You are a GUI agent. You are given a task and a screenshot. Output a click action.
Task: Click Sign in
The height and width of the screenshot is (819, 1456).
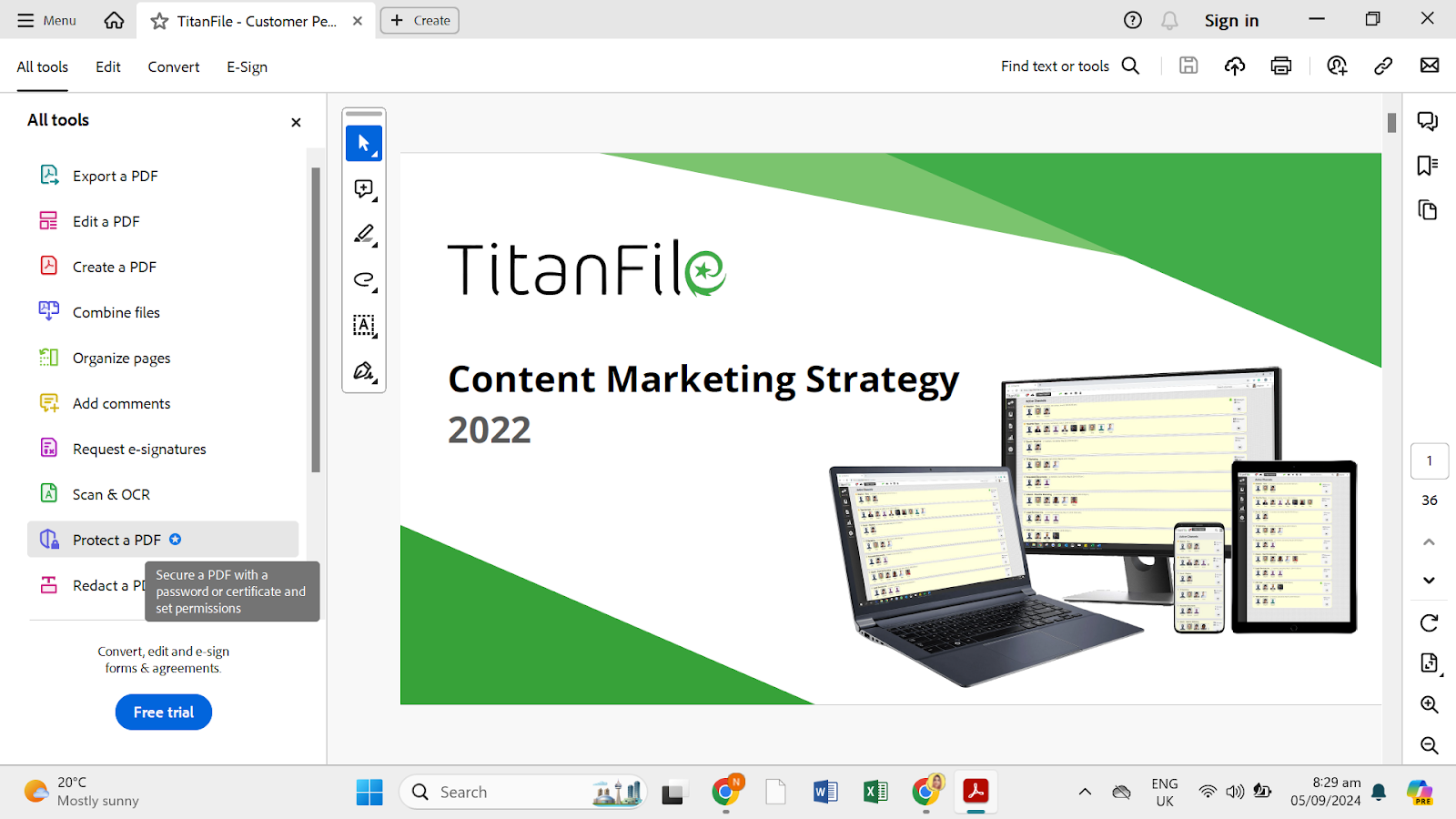1231,20
